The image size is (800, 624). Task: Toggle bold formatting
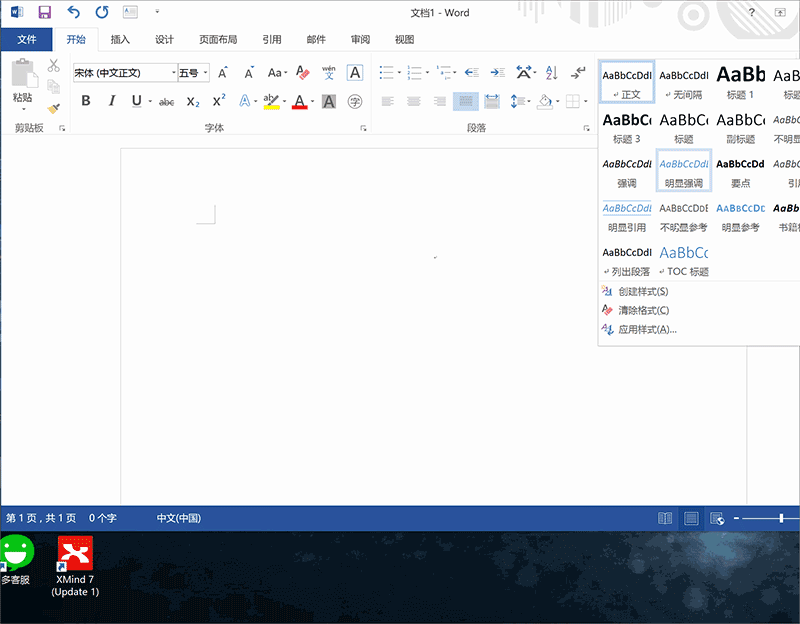point(86,101)
